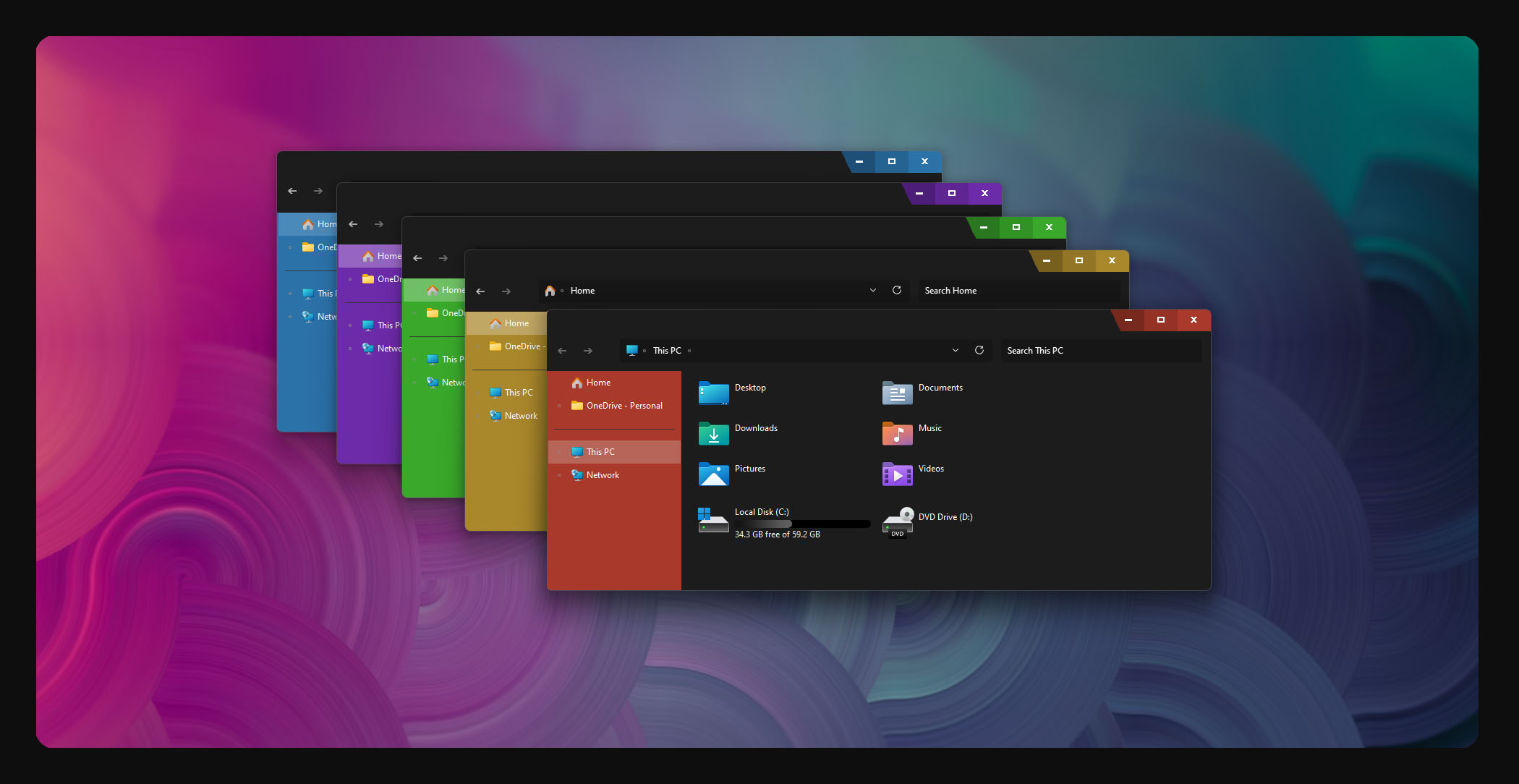Select OneDrive - Personal in the red sidebar

click(x=624, y=406)
